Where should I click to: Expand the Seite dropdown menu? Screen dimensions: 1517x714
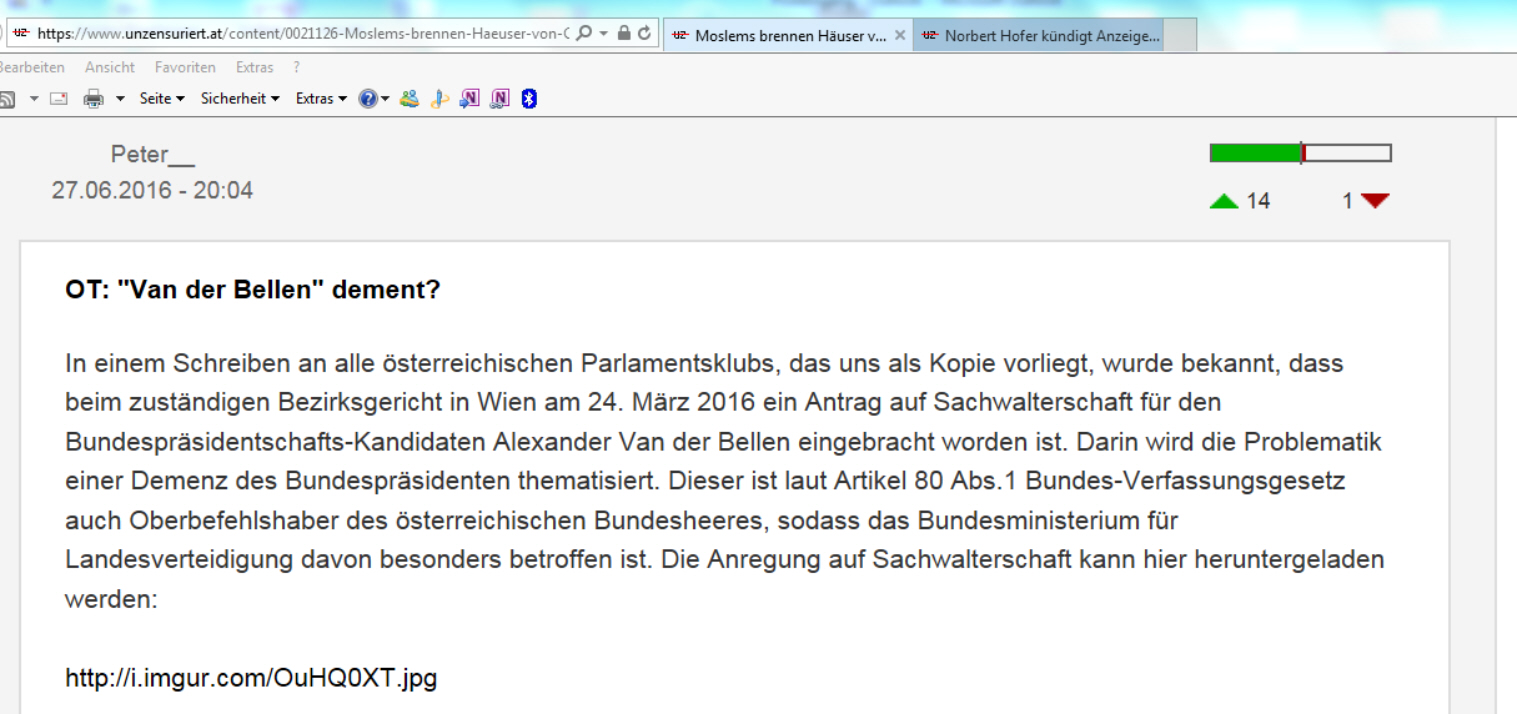pyautogui.click(x=162, y=98)
